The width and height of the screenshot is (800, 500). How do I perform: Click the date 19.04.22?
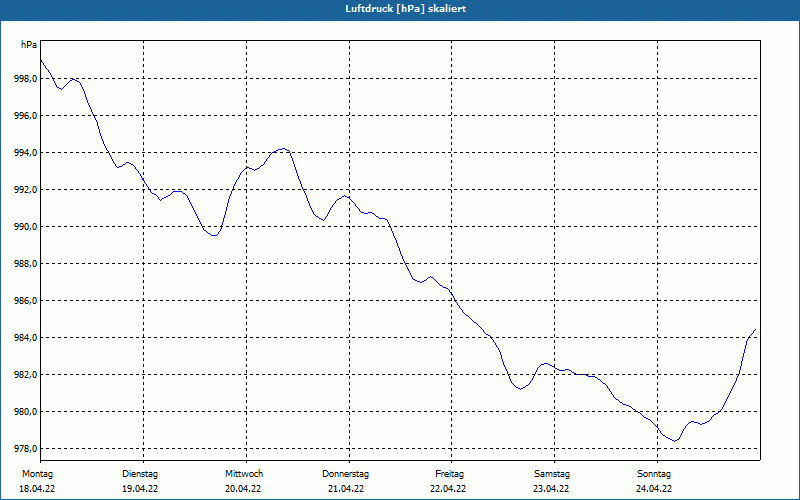[140, 489]
